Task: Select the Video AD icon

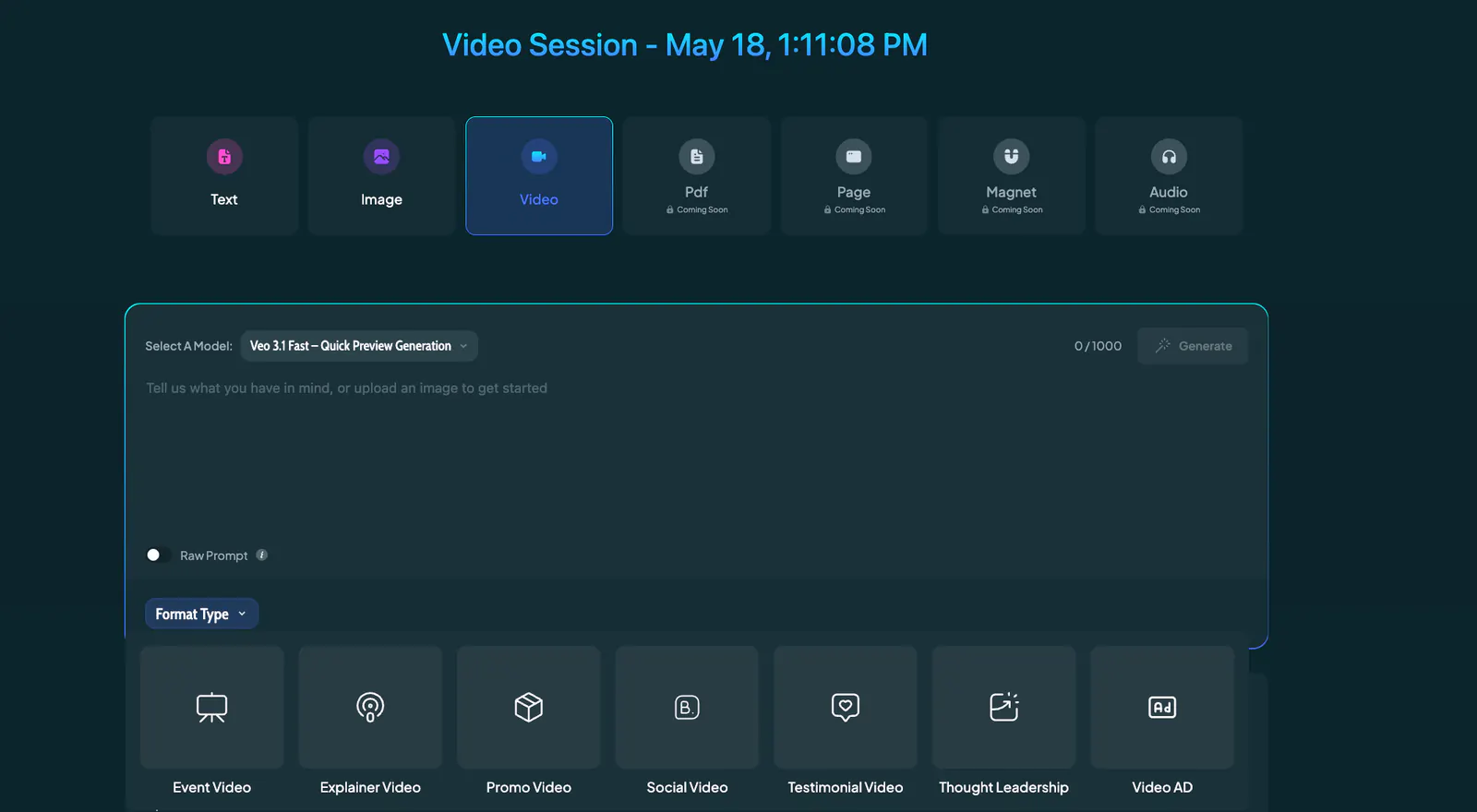Action: [x=1162, y=708]
